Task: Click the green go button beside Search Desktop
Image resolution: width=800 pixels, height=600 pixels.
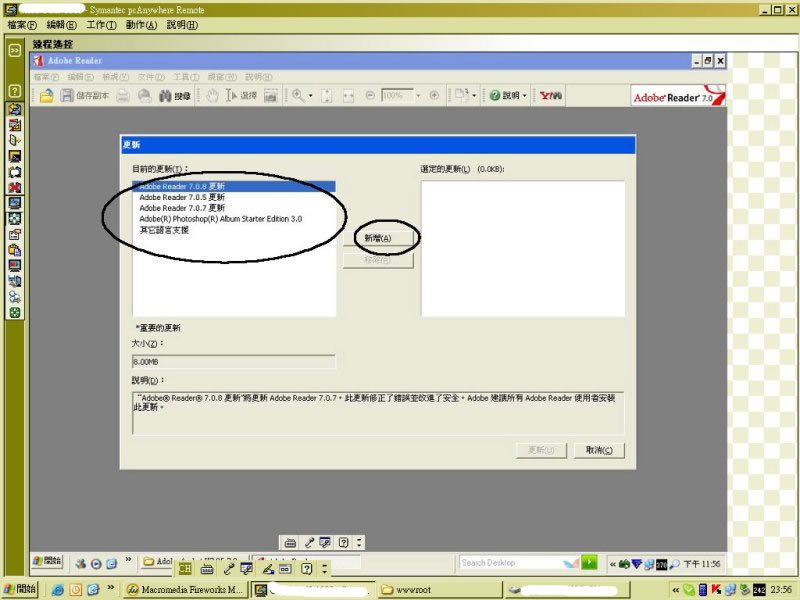Action: pos(589,563)
